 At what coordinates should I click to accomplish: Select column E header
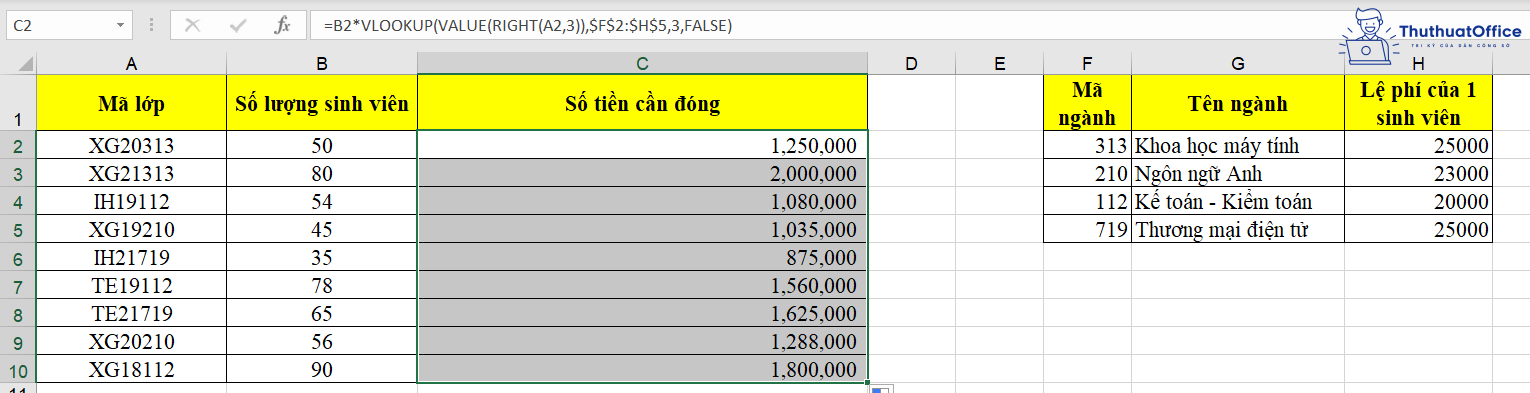pyautogui.click(x=999, y=64)
